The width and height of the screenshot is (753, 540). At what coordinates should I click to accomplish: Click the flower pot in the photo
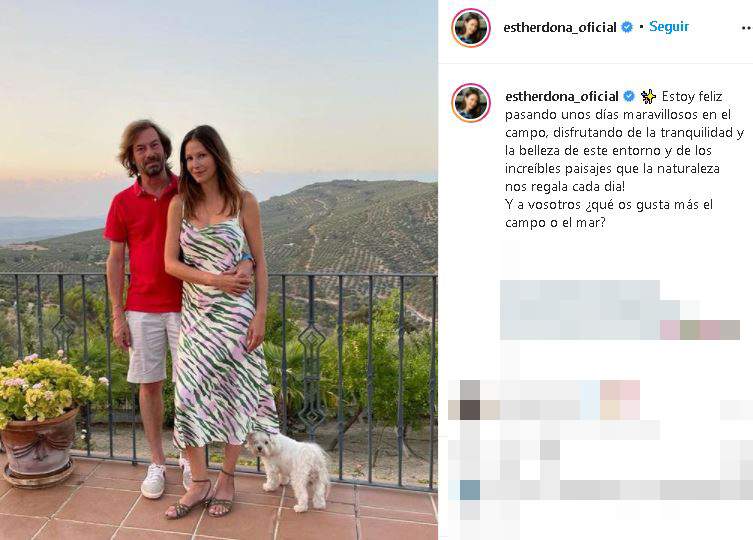(x=39, y=448)
